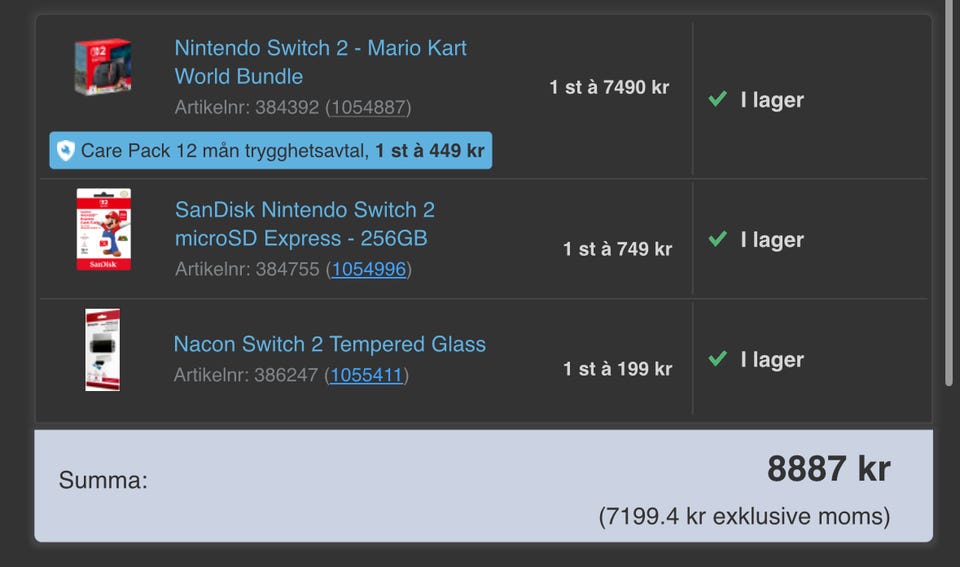Click the 1 st à 7490 kr price
This screenshot has width=960, height=567.
pos(609,87)
